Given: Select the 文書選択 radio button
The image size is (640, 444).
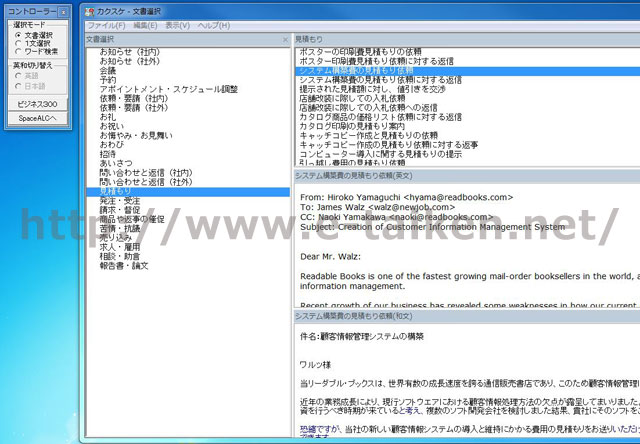Looking at the screenshot, I should (x=18, y=35).
